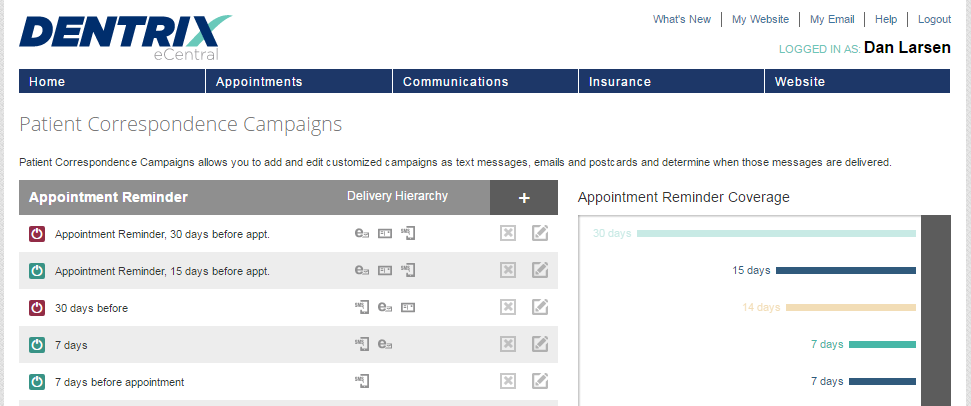Click SMS icon in Appointment Reminder 30 days row
The image size is (971, 406).
pos(408,233)
